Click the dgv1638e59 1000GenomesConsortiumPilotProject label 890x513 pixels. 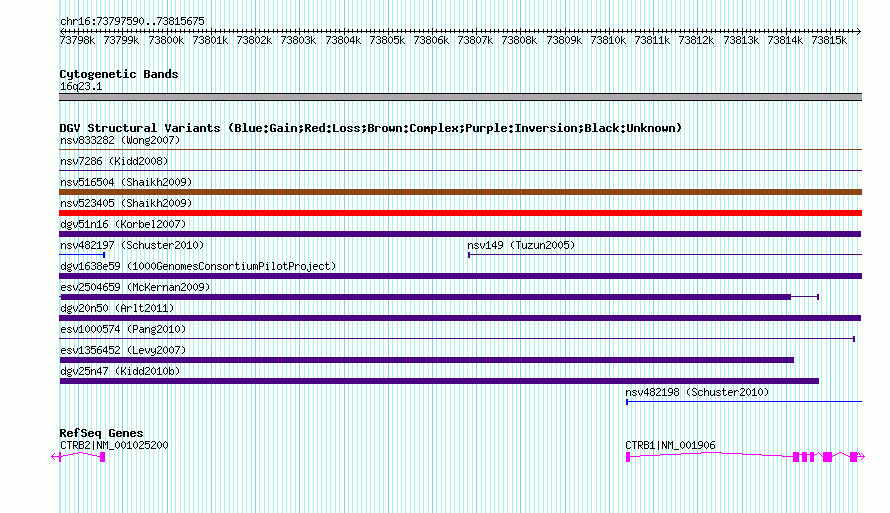[x=198, y=266]
